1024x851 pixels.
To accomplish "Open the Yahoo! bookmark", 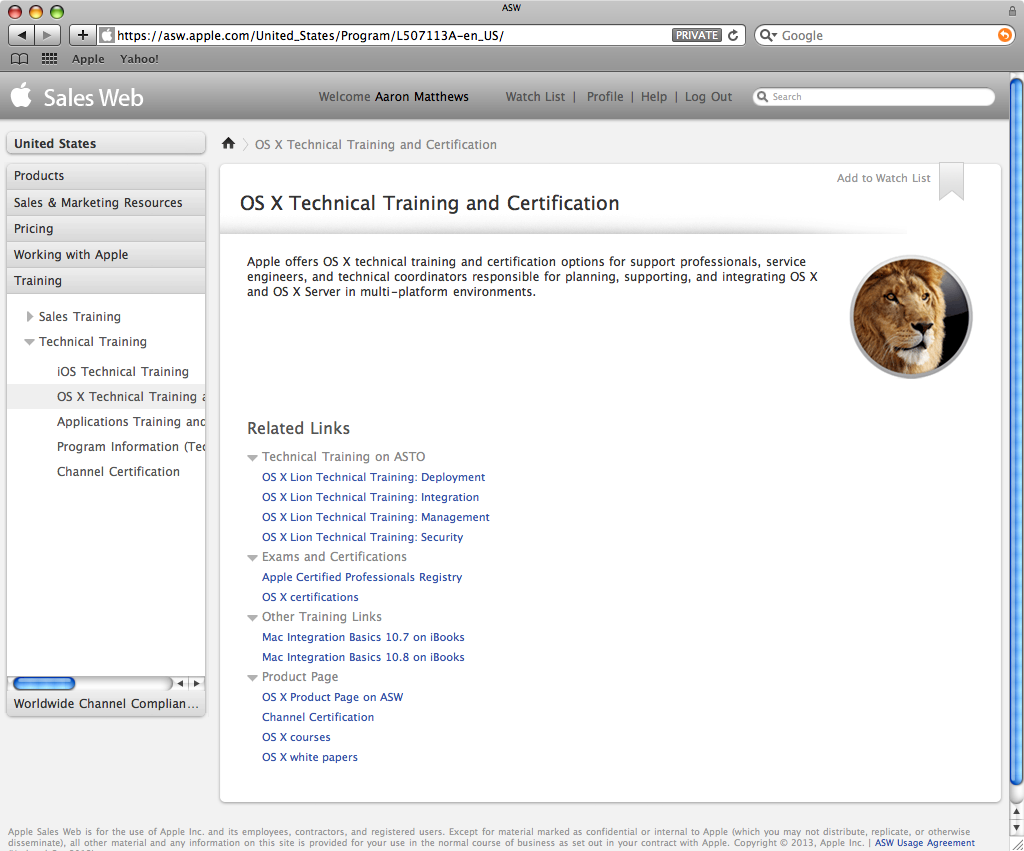I will (139, 59).
